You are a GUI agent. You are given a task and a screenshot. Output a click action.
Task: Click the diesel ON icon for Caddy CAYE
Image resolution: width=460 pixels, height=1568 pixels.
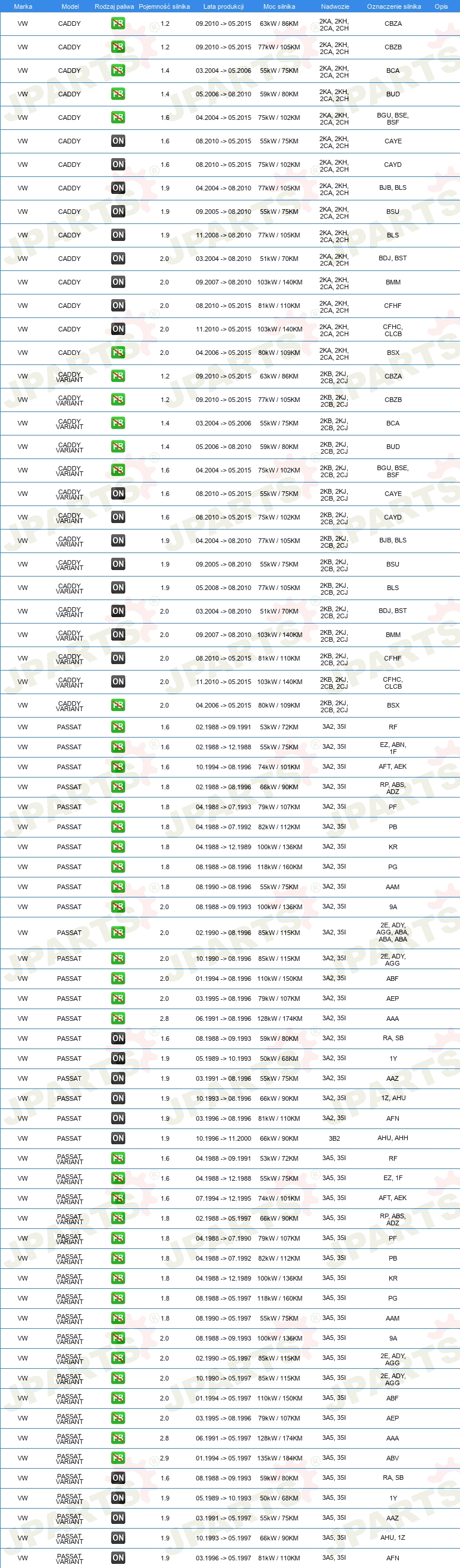pyautogui.click(x=118, y=141)
